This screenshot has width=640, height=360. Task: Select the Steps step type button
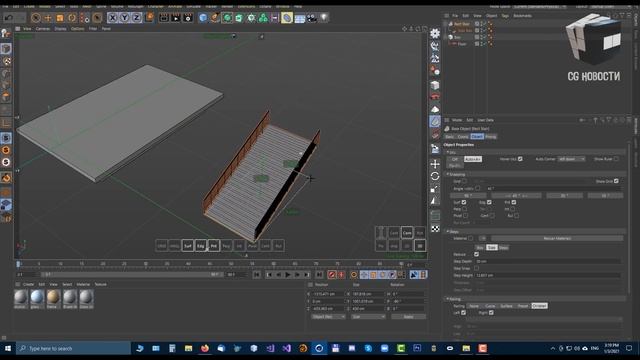[x=503, y=248]
